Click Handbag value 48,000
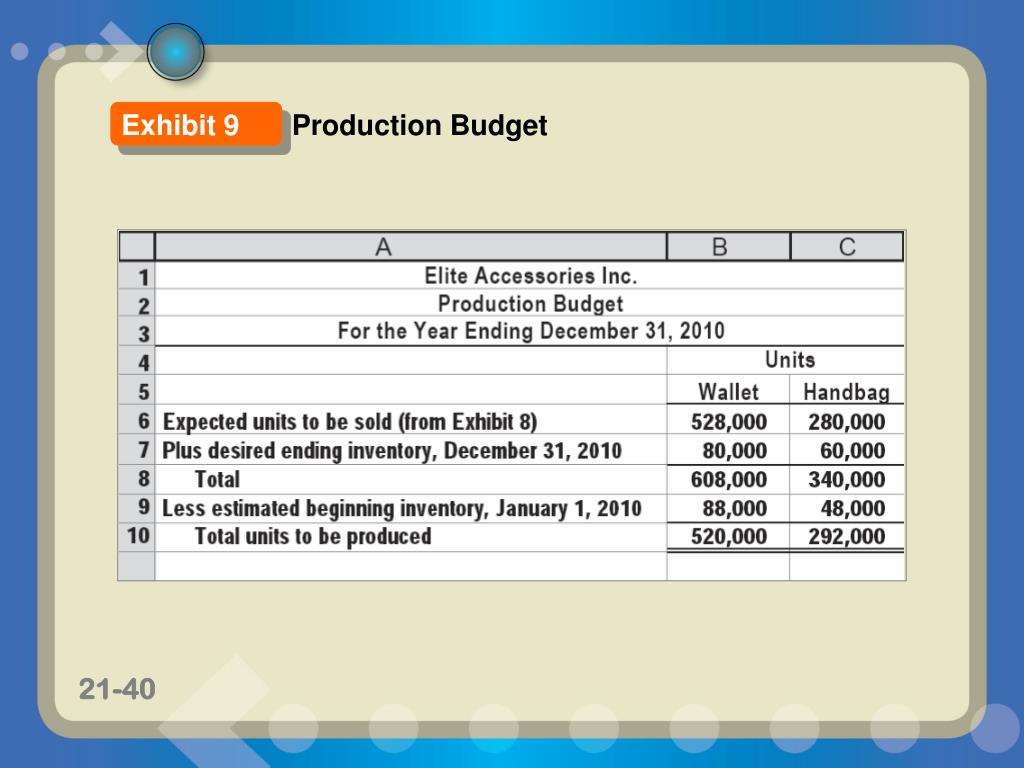 click(x=852, y=508)
